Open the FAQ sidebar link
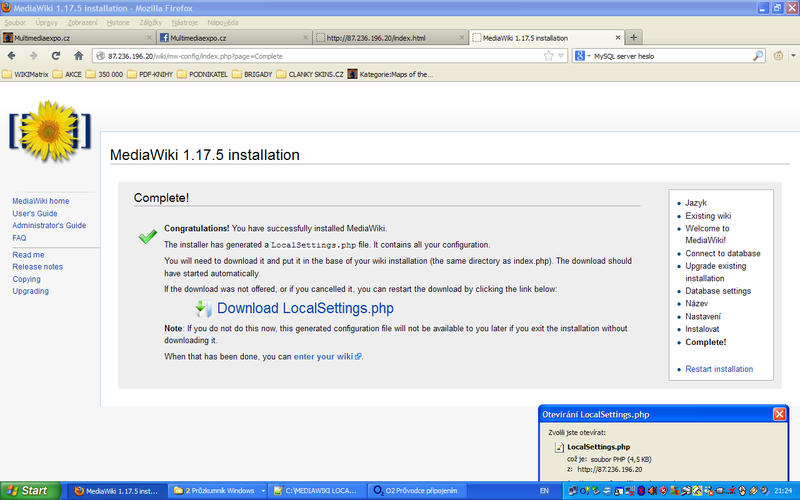The height and width of the screenshot is (500, 800). (19, 238)
